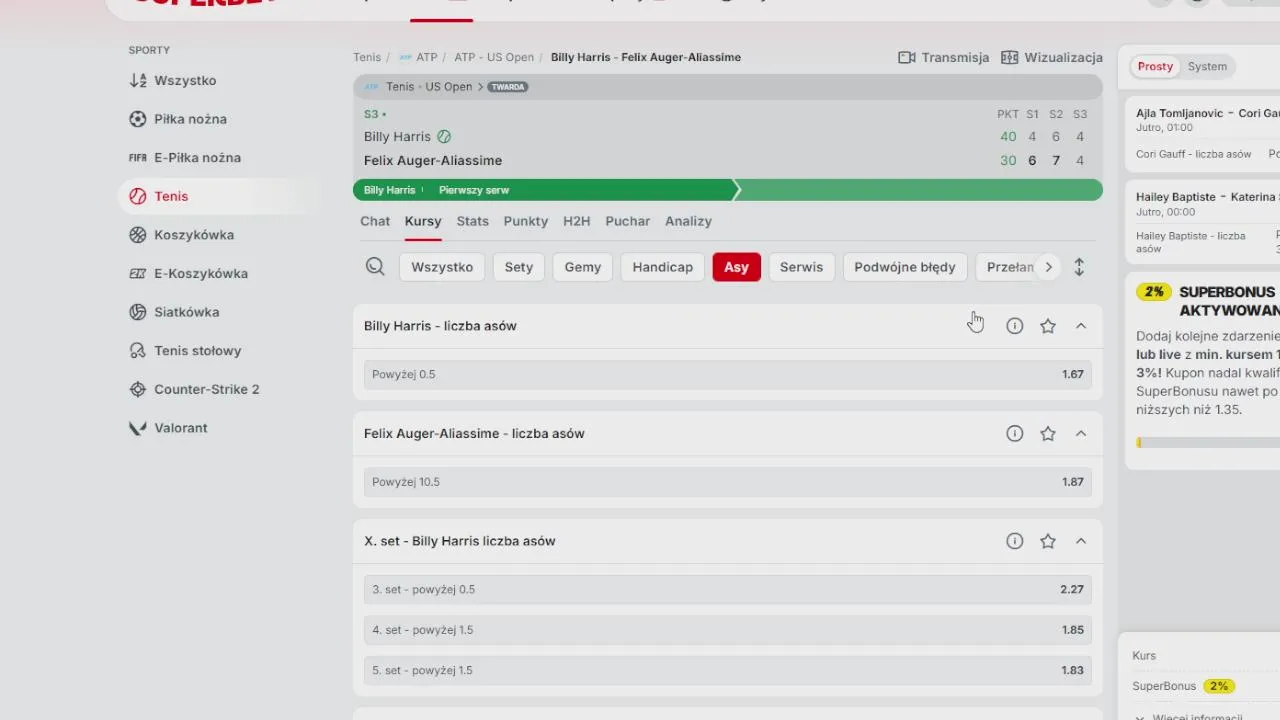Bet Powyżej 10.5 at 1.87
The width and height of the screenshot is (1280, 720).
pos(728,482)
